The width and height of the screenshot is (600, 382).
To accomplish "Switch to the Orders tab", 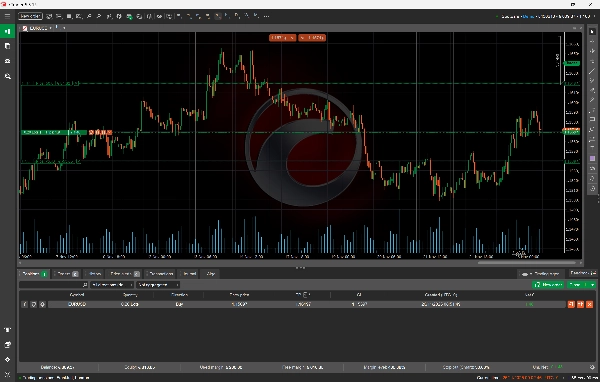I will [67, 274].
